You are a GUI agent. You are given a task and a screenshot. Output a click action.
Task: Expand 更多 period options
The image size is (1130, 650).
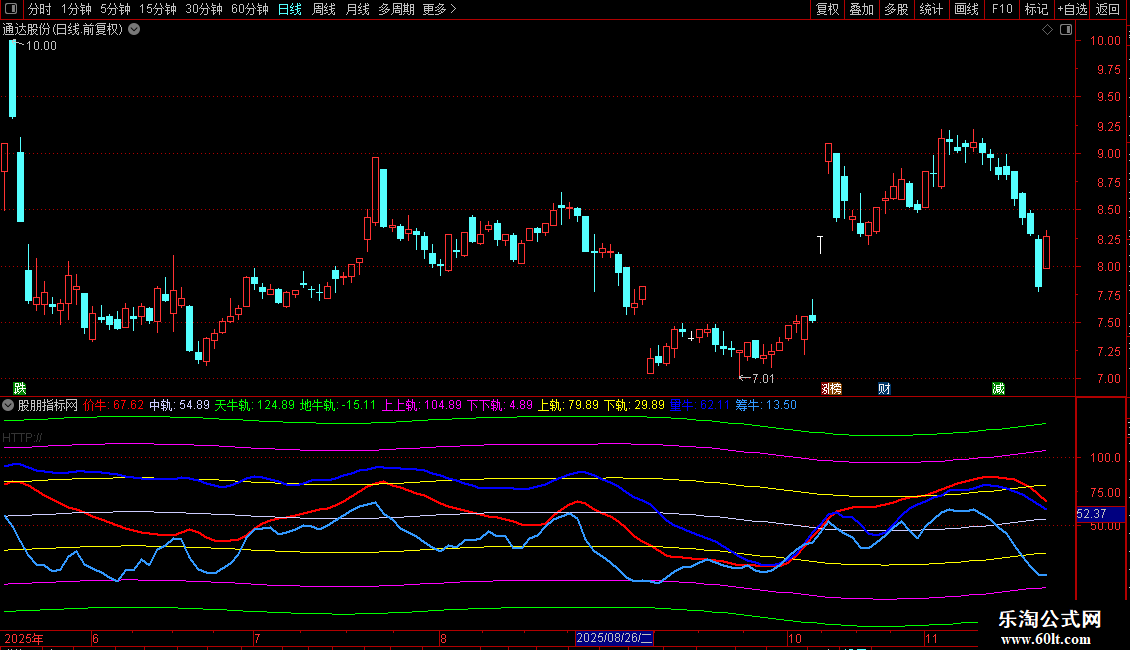click(439, 10)
